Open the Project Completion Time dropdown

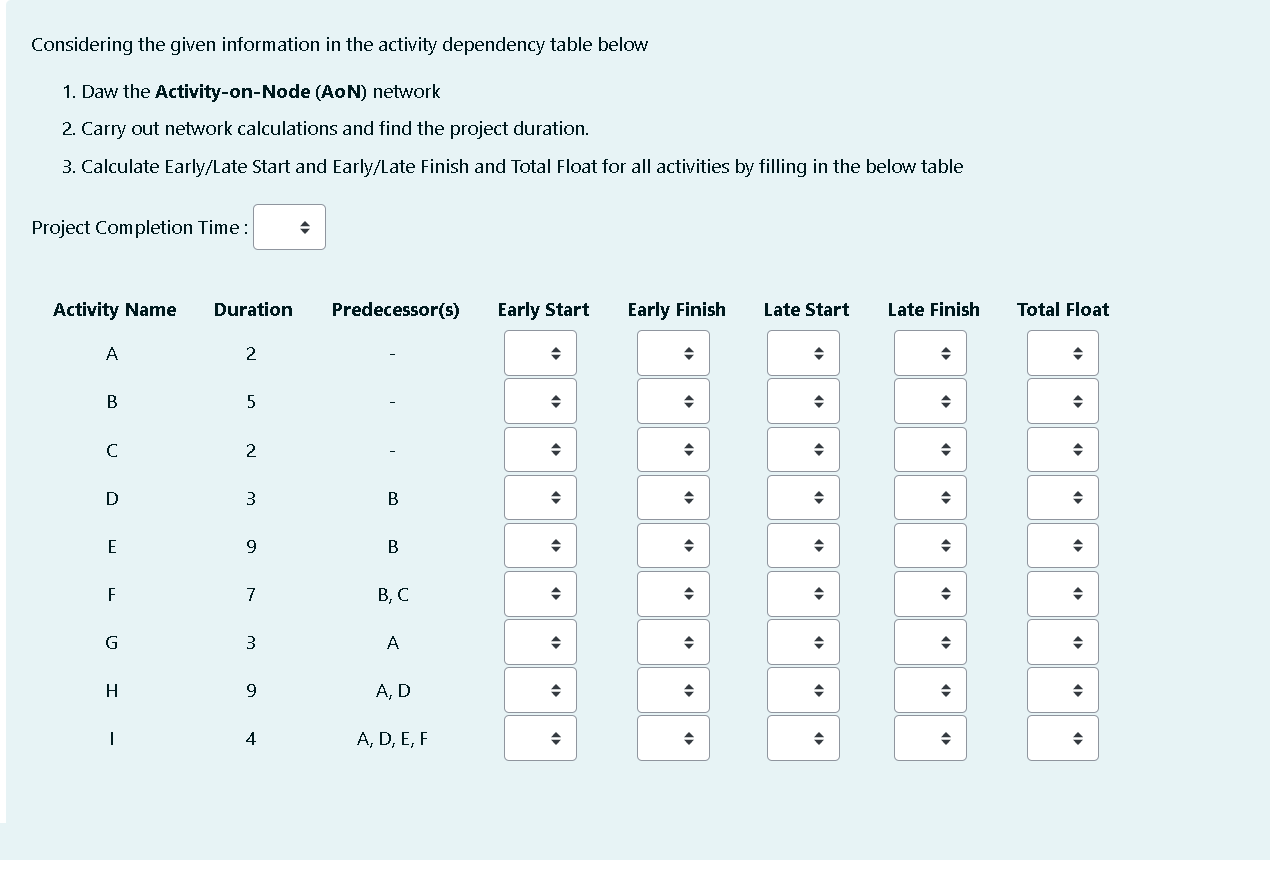[x=289, y=227]
